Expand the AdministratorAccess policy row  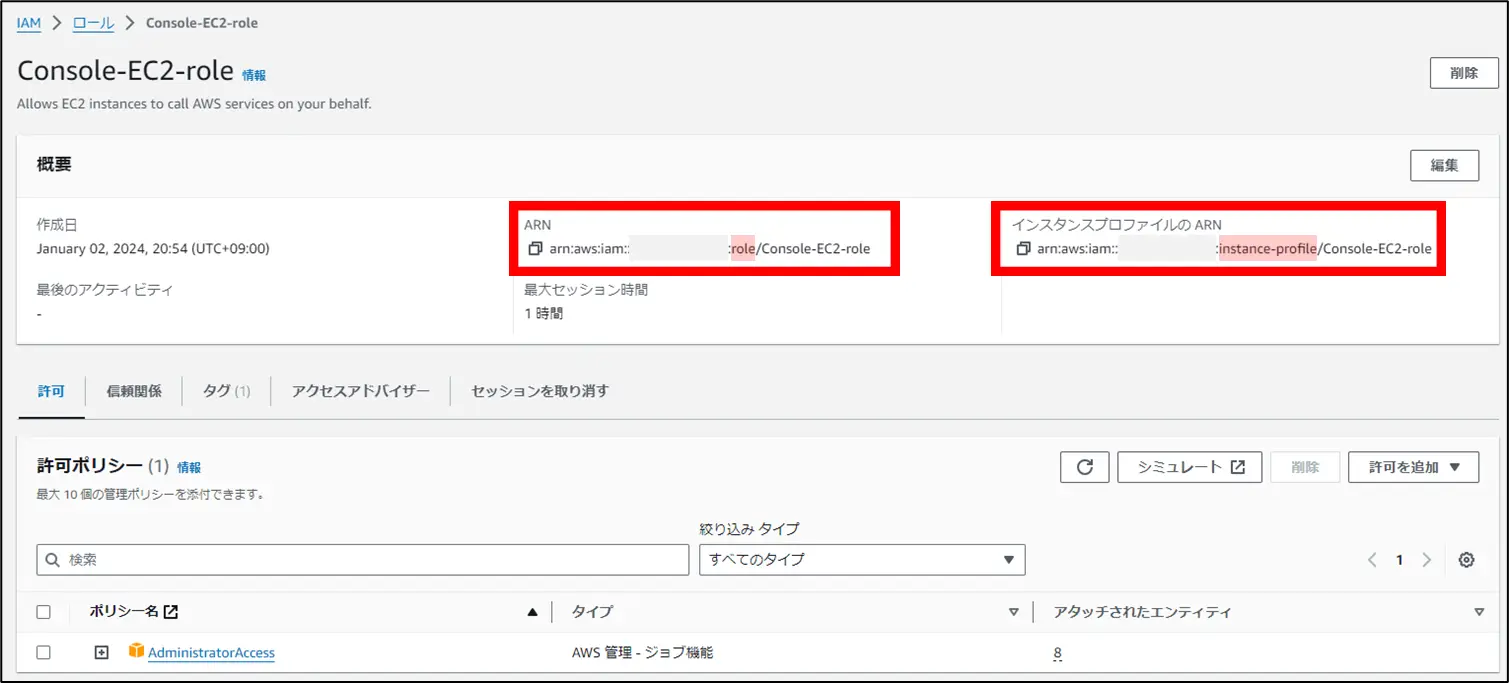pos(101,652)
